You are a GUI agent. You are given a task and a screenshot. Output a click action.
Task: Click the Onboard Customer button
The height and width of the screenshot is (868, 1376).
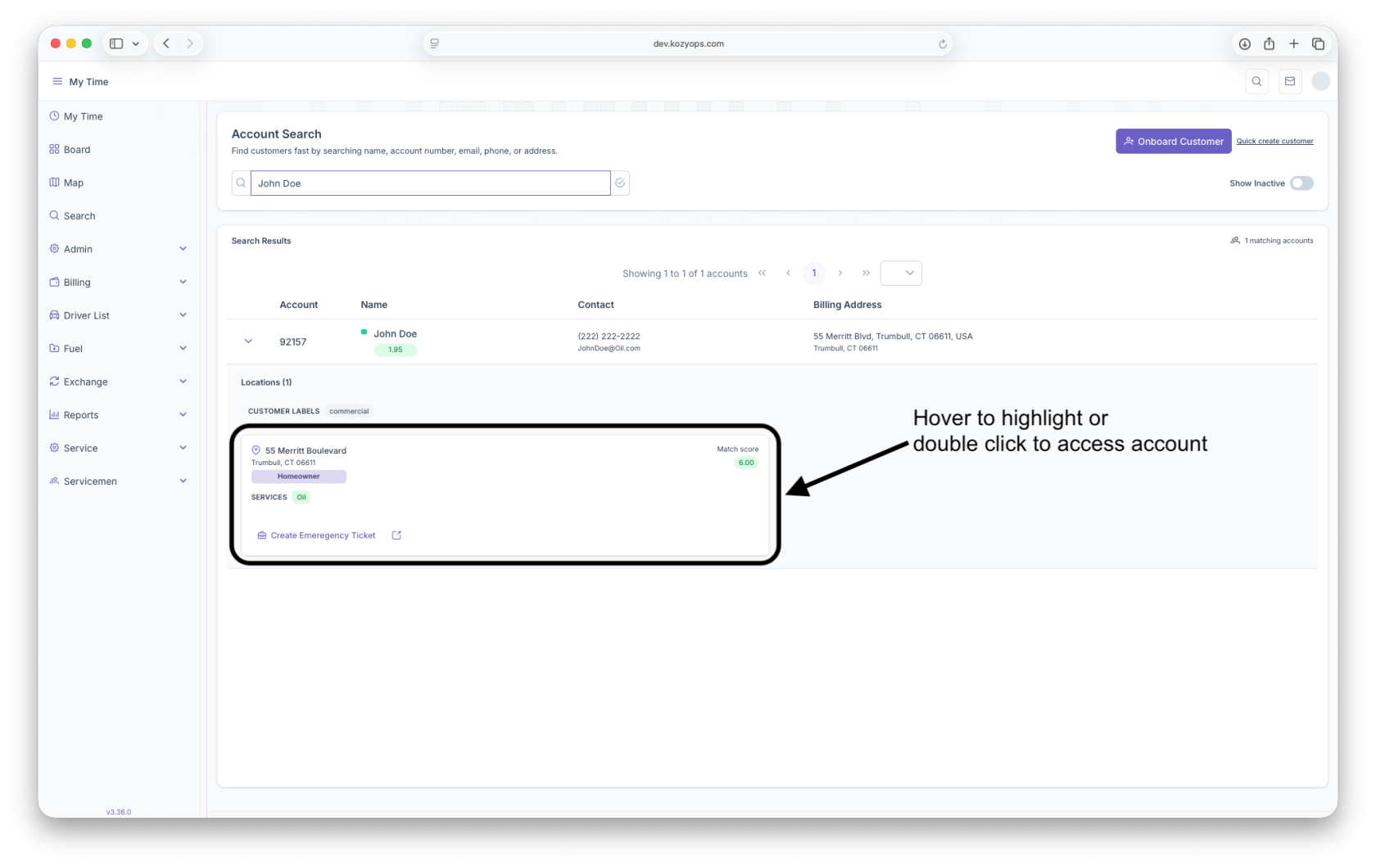[1173, 142]
